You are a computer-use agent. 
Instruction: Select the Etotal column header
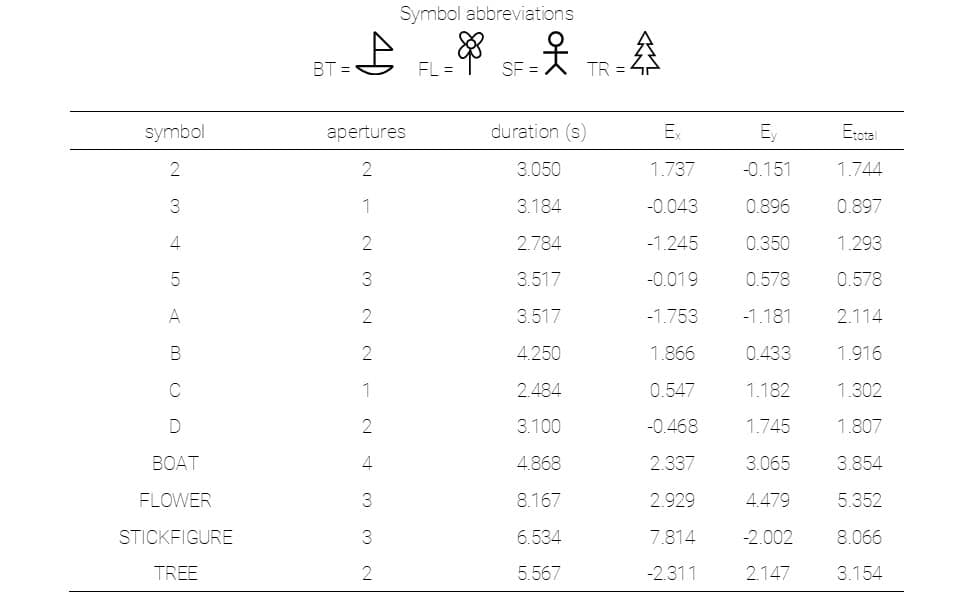pyautogui.click(x=859, y=131)
